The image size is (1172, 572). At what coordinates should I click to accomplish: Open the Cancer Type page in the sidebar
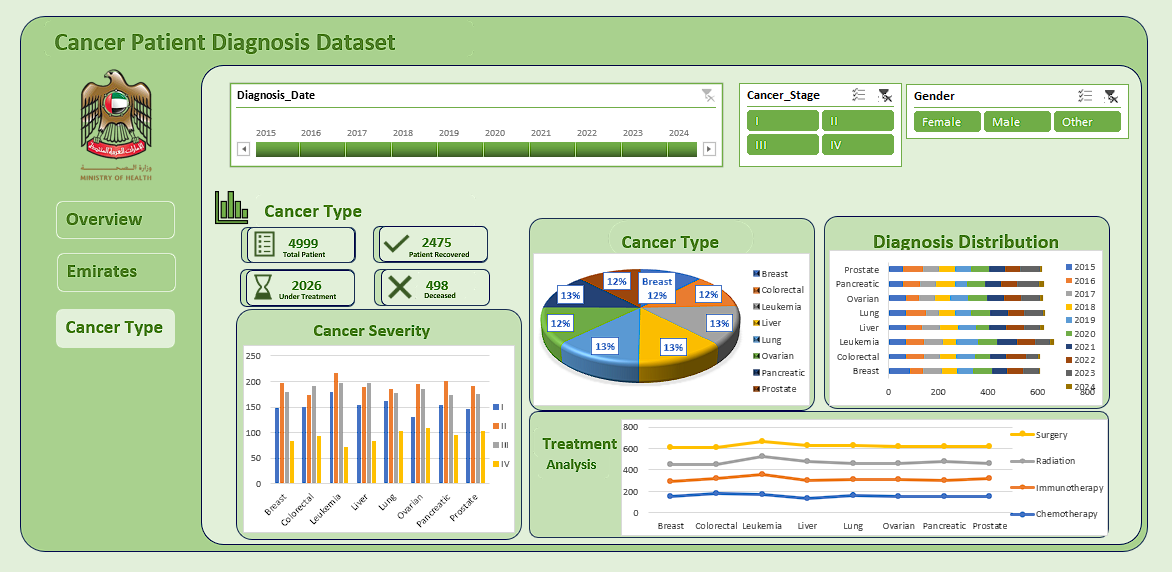[x=115, y=328]
